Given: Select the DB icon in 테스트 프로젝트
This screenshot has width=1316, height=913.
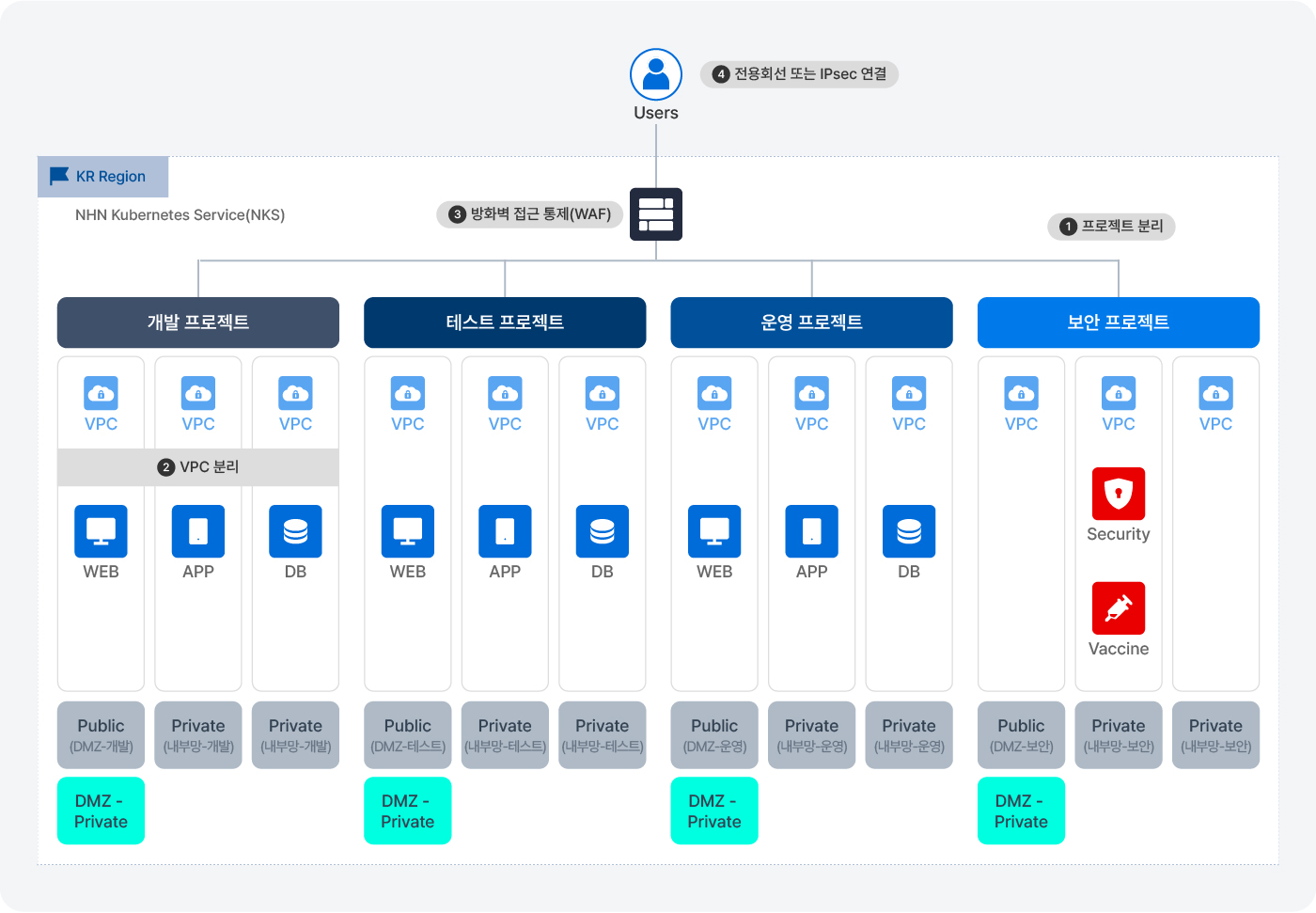Looking at the screenshot, I should pos(602,529).
